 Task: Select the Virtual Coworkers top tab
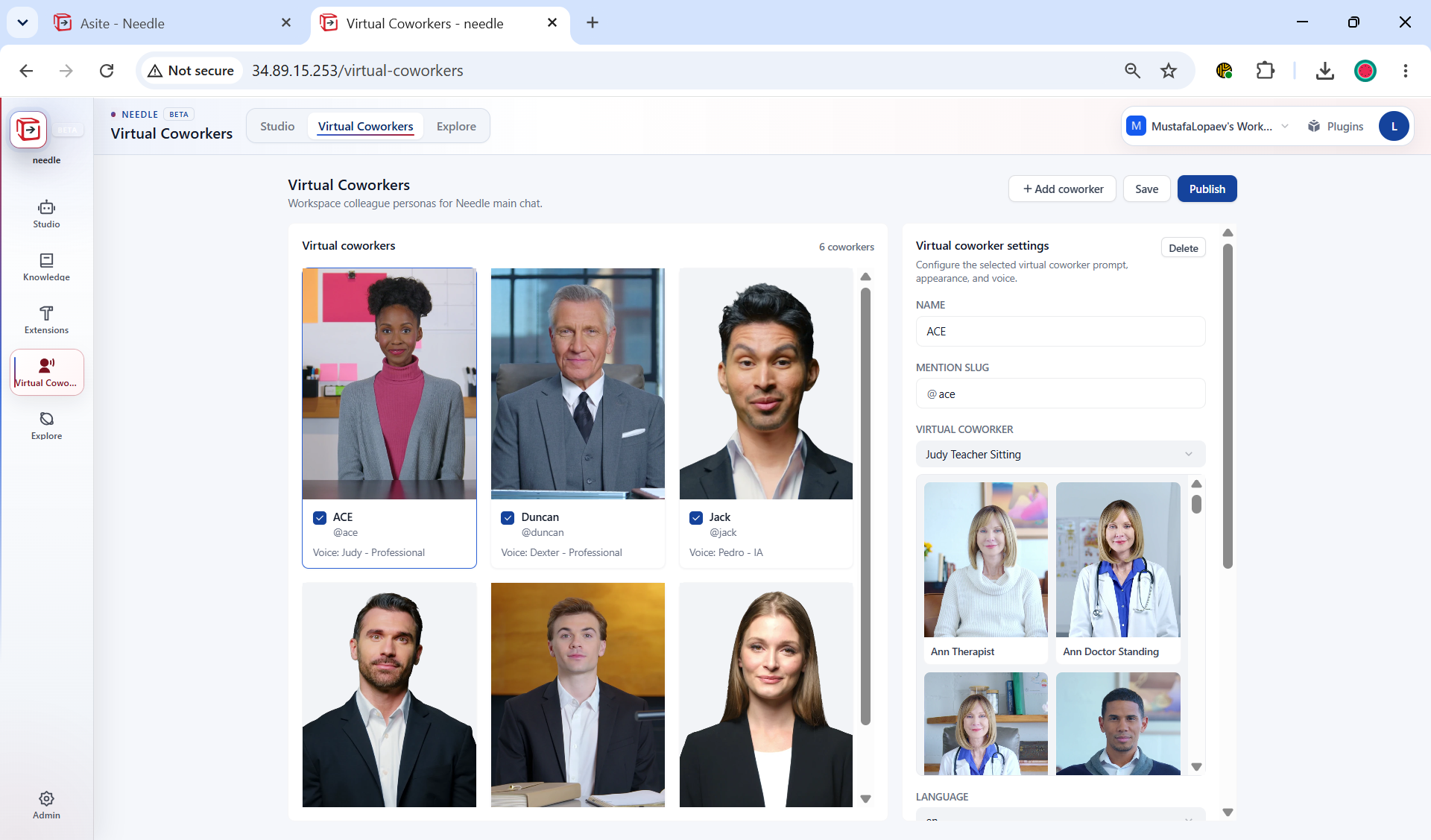coord(365,127)
